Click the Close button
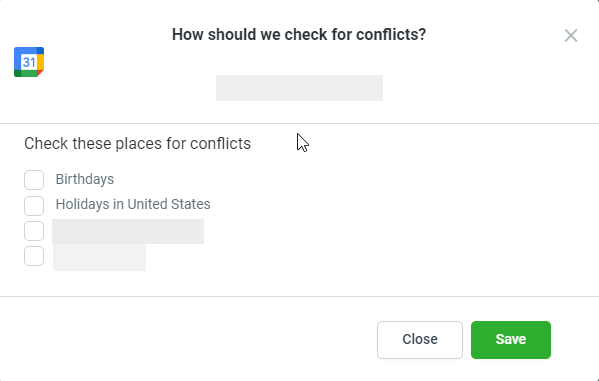This screenshot has height=381, width=599. (x=420, y=340)
